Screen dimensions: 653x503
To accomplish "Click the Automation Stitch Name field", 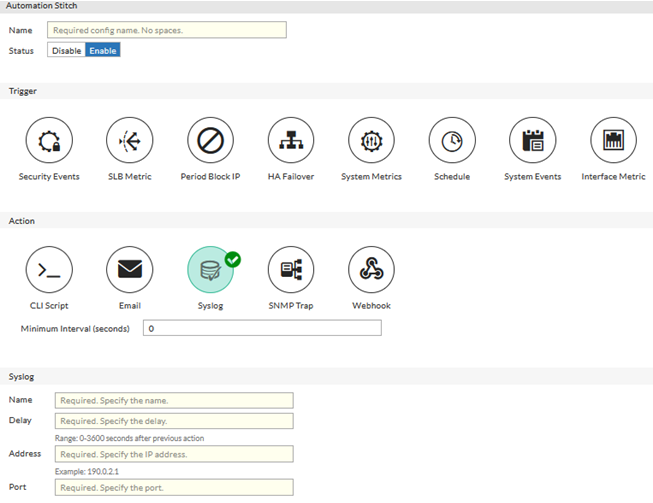I will (167, 30).
